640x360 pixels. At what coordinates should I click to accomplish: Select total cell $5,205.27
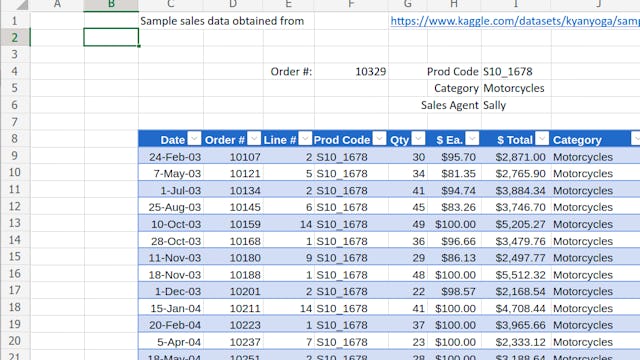pyautogui.click(x=516, y=224)
